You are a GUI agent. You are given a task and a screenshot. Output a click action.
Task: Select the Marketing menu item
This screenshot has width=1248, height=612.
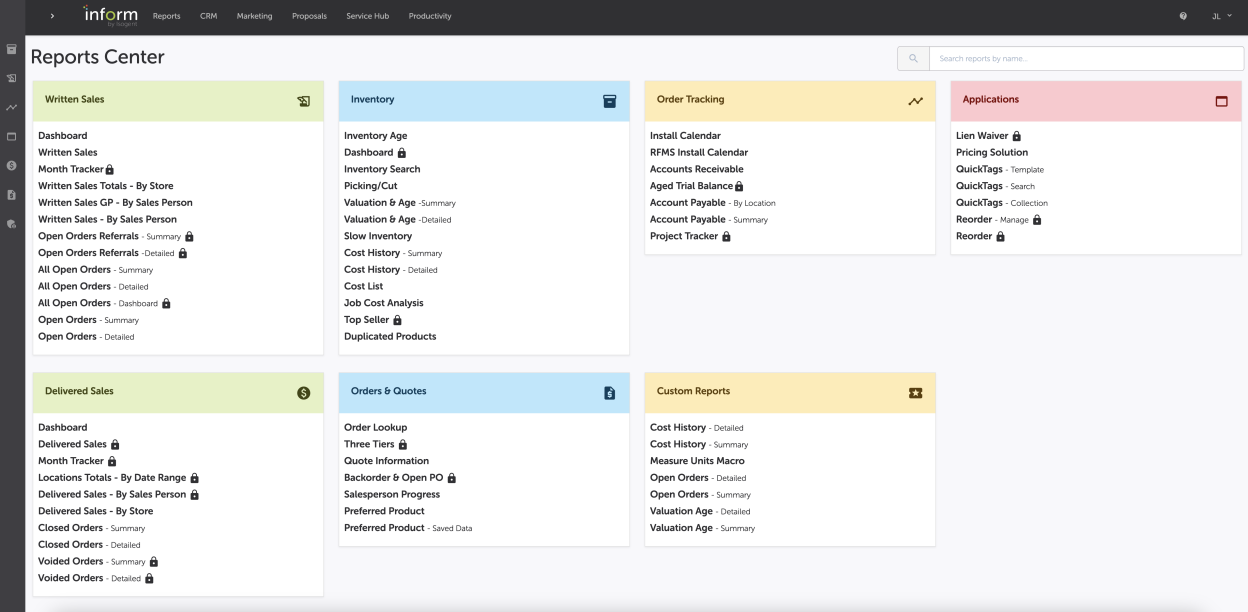coord(254,16)
